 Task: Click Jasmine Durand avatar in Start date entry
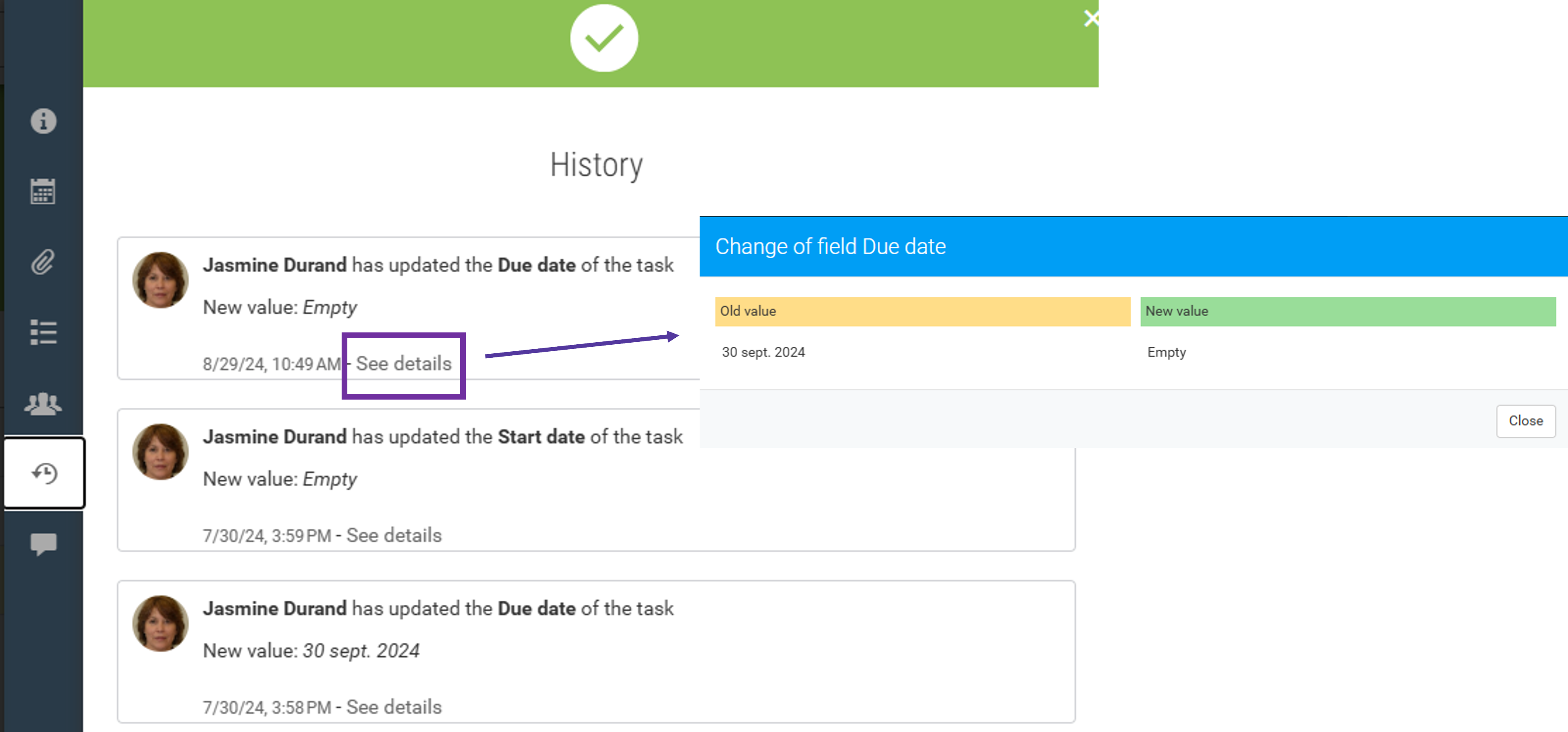(x=160, y=452)
